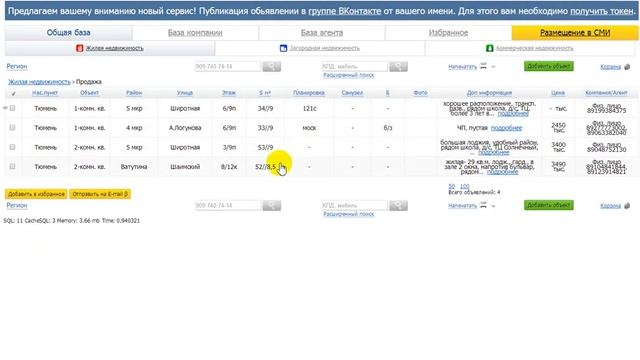Focus the keyword search field below the table
The width and height of the screenshot is (640, 360).
pyautogui.click(x=354, y=205)
